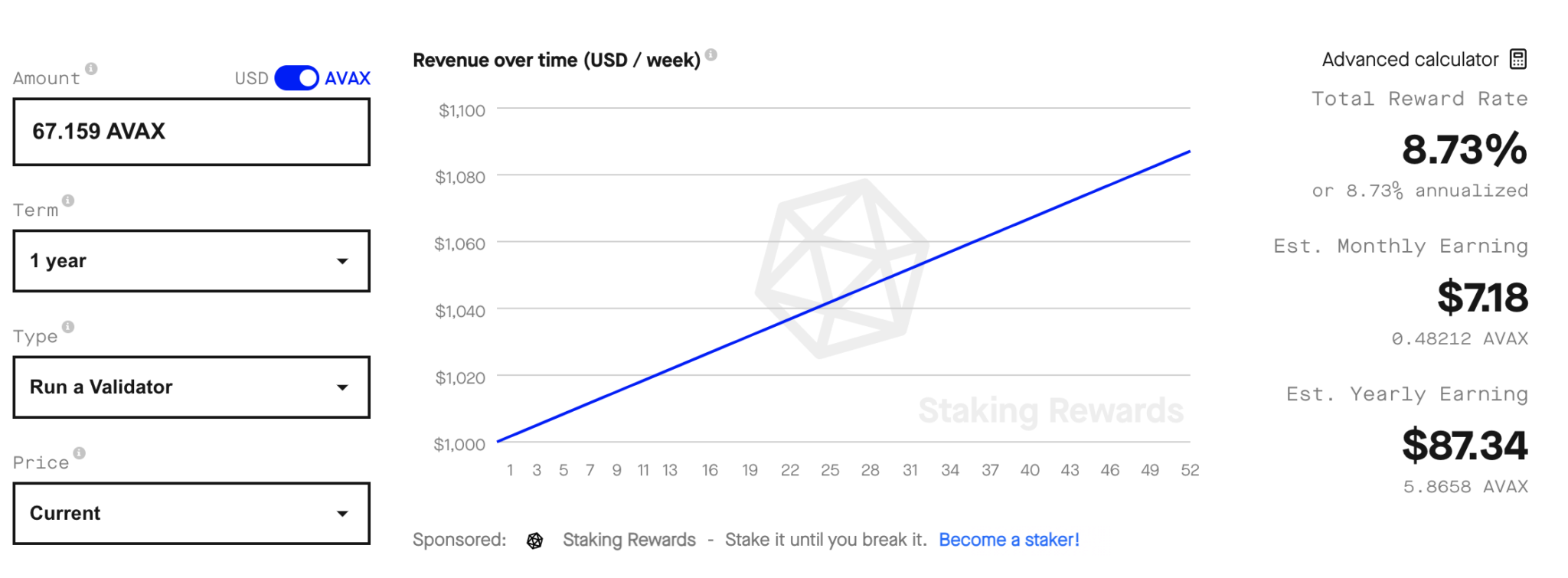
Task: Click week 52 on the chart axis
Action: click(1189, 470)
